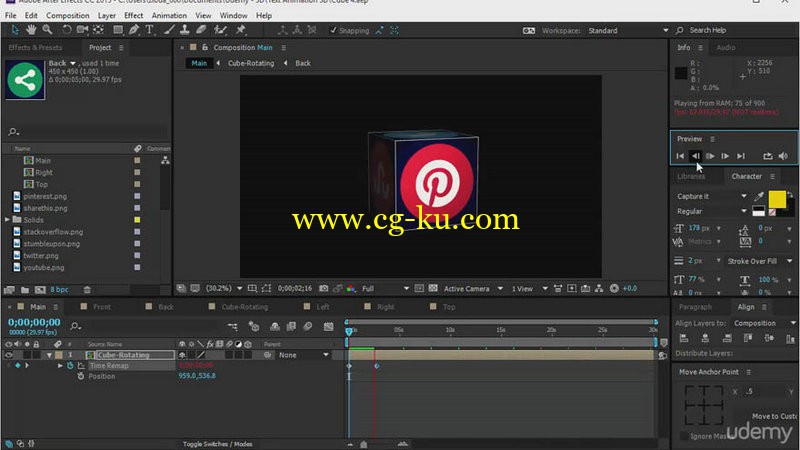800x450 pixels.
Task: Collapse the Cube-Rotating layer properties
Action: coord(49,355)
